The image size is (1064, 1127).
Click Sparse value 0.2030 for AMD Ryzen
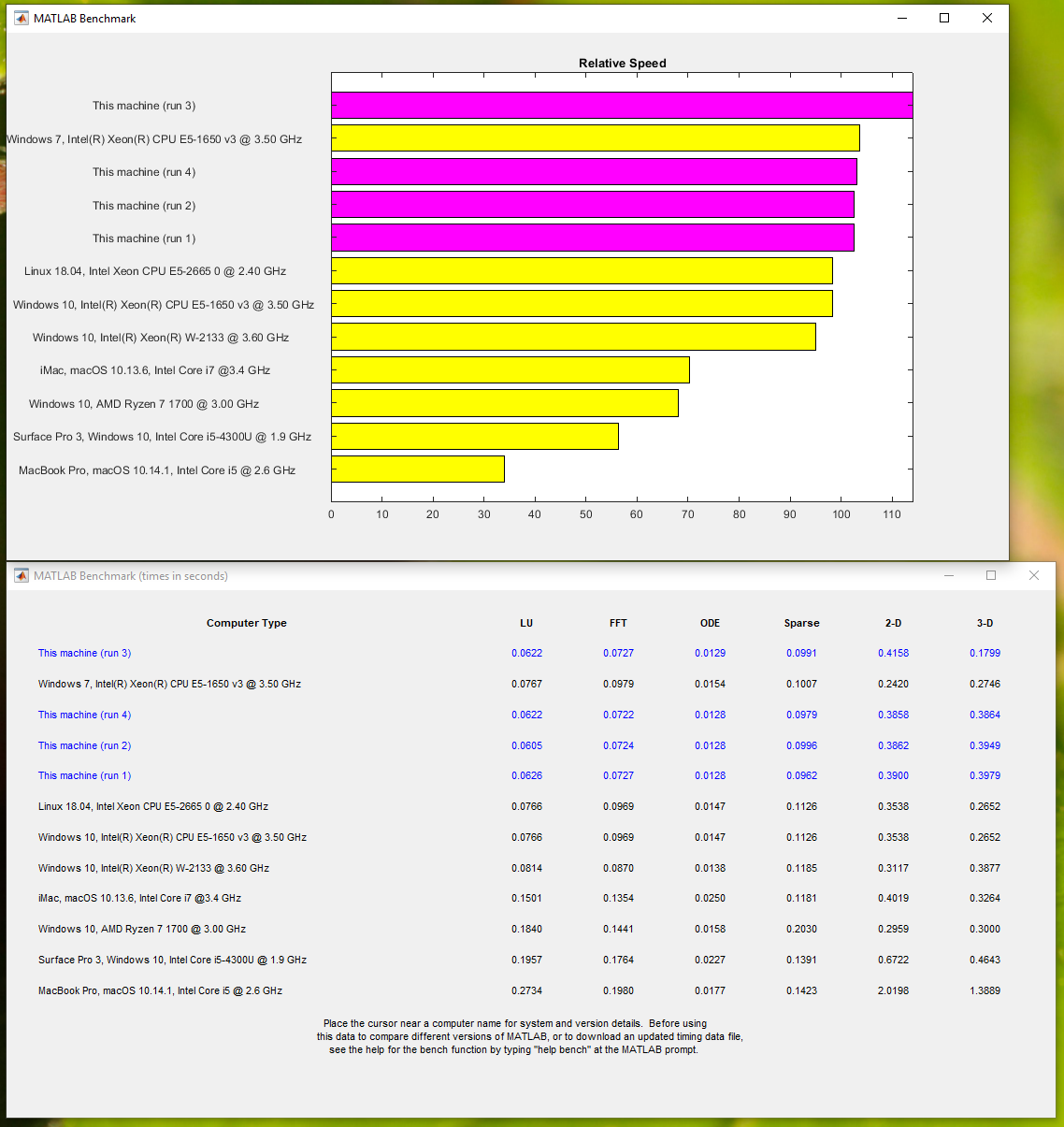point(802,929)
